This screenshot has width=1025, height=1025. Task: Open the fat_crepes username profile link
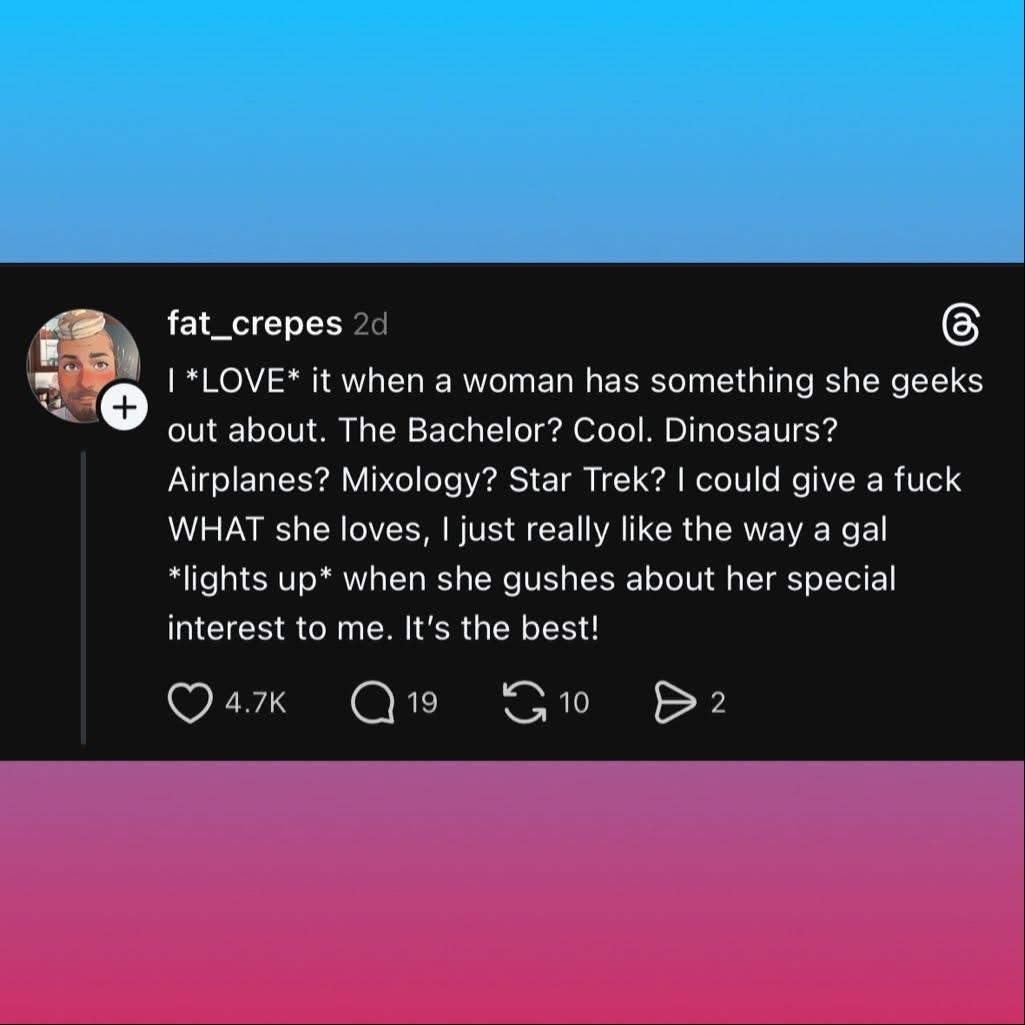(x=254, y=324)
